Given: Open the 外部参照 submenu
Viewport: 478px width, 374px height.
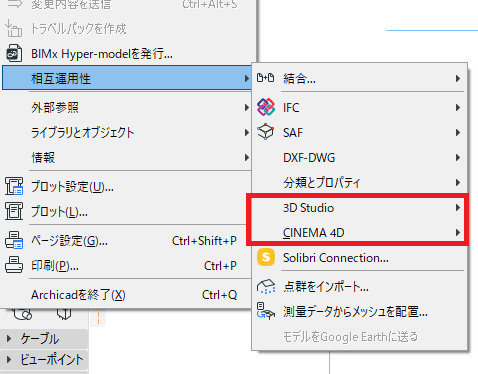Looking at the screenshot, I should 127,107.
